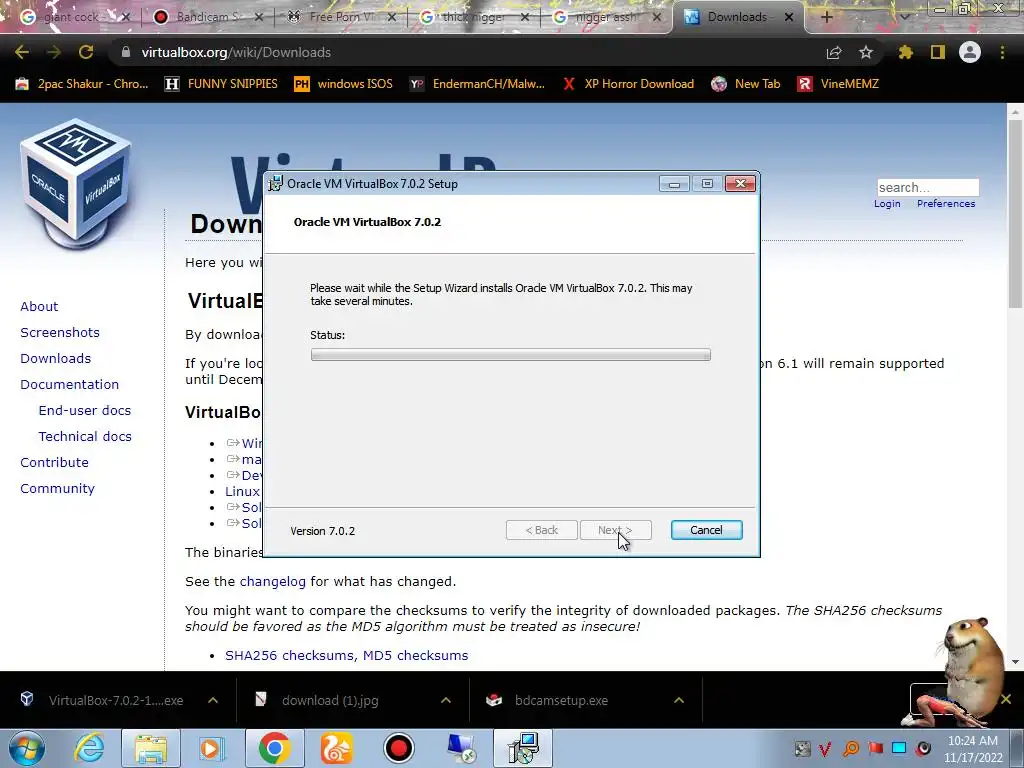The width and height of the screenshot is (1024, 768).
Task: Open the EndermanCH/Malw... bookmark
Action: click(477, 84)
